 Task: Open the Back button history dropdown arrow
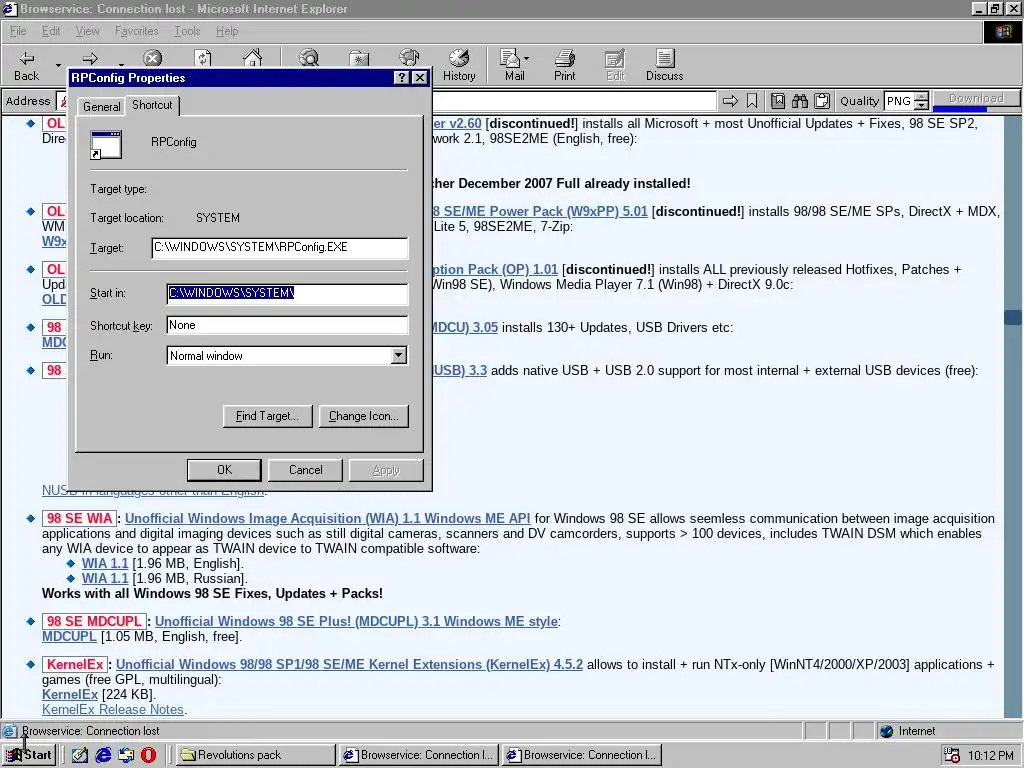(58, 65)
